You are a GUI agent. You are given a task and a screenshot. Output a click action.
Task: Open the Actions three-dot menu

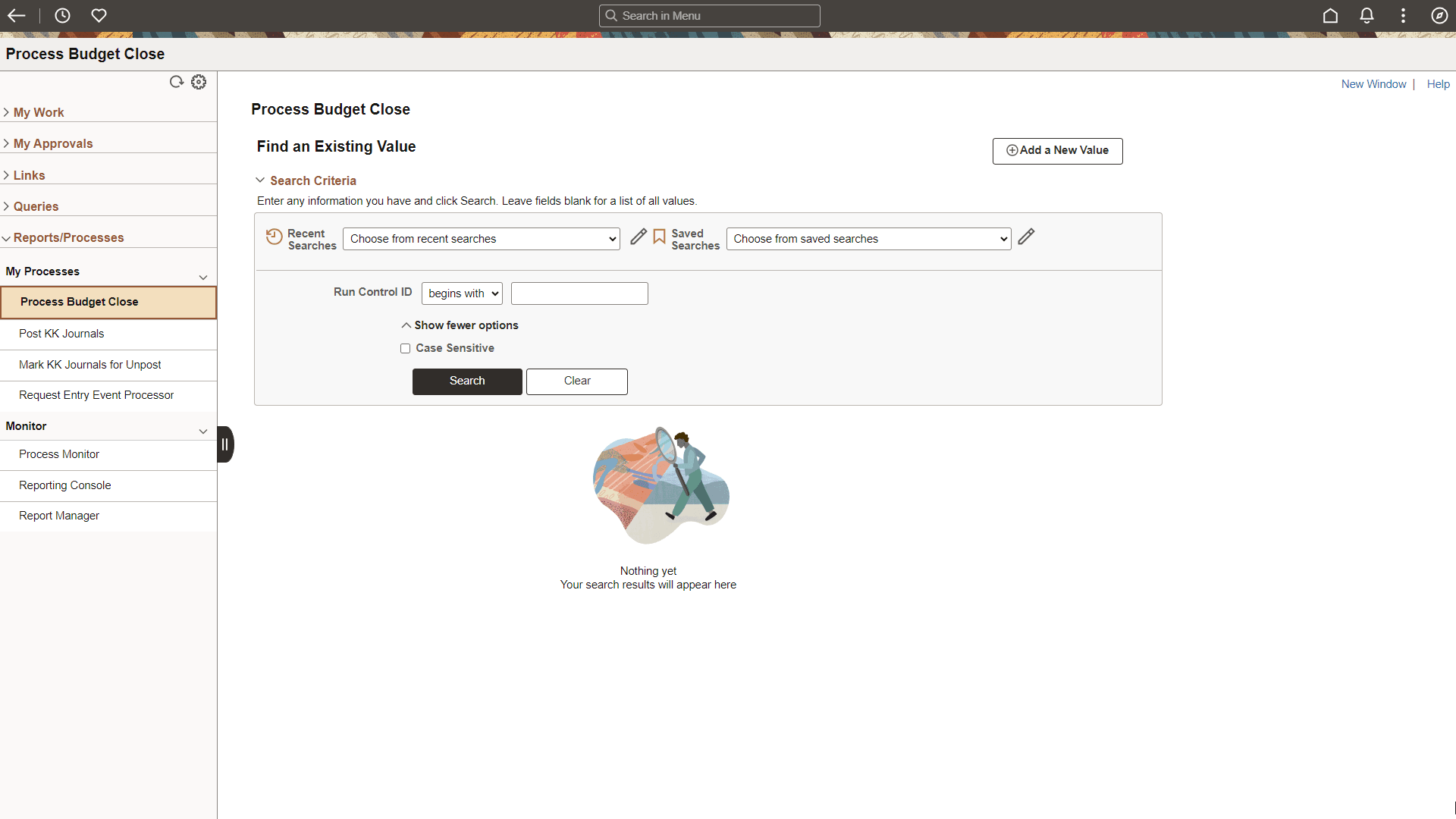point(1403,15)
